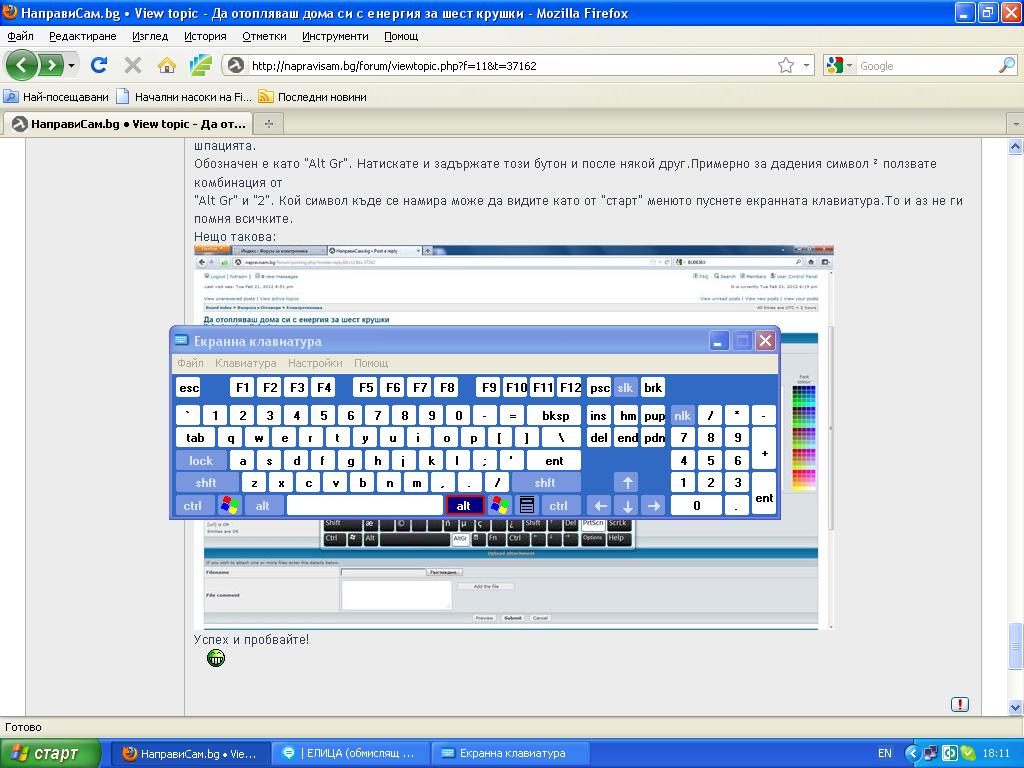1024x768 pixels.
Task: Click the forum post screenshot image
Action: coord(514,438)
